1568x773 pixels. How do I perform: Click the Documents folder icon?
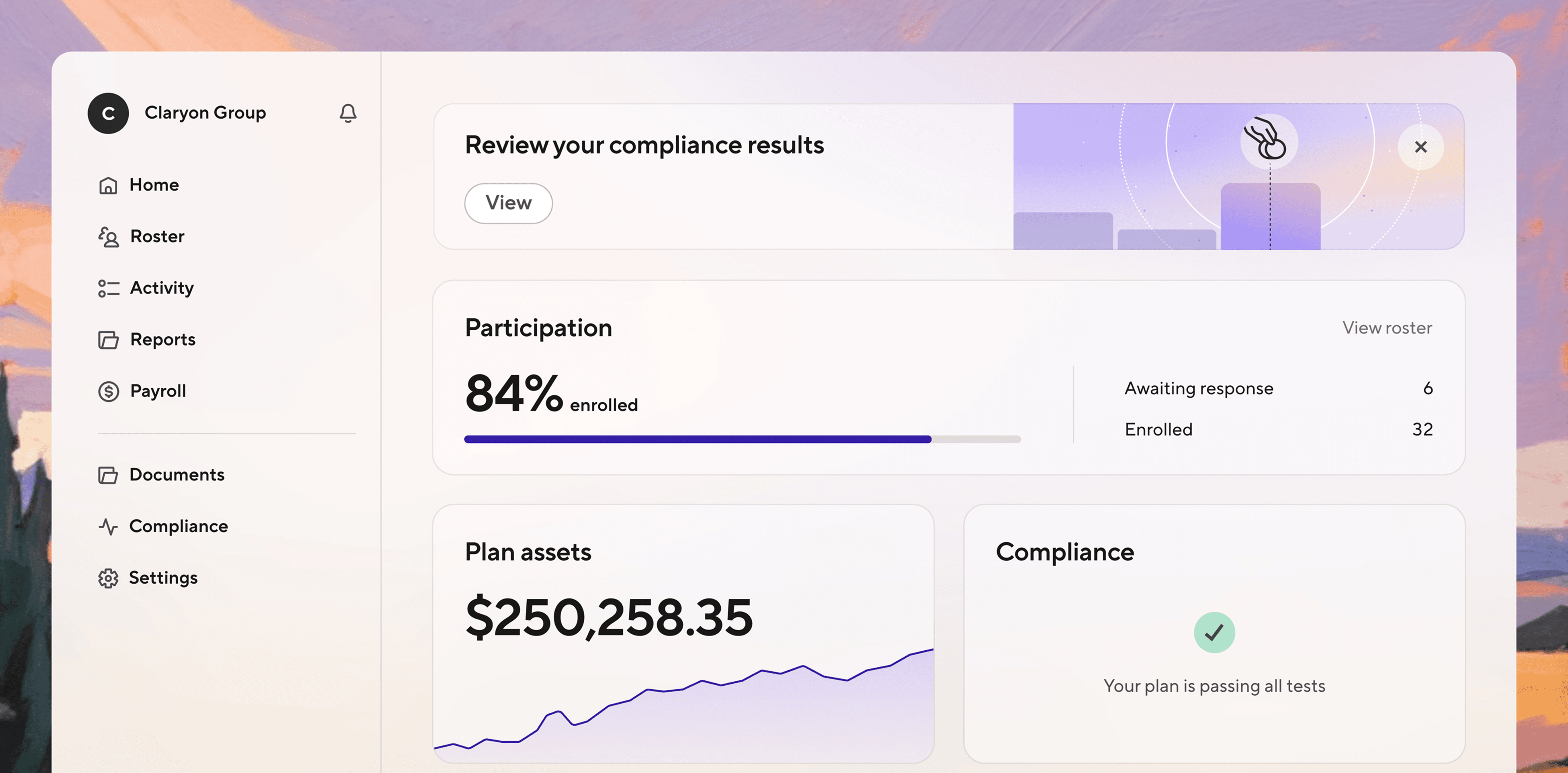tap(108, 475)
